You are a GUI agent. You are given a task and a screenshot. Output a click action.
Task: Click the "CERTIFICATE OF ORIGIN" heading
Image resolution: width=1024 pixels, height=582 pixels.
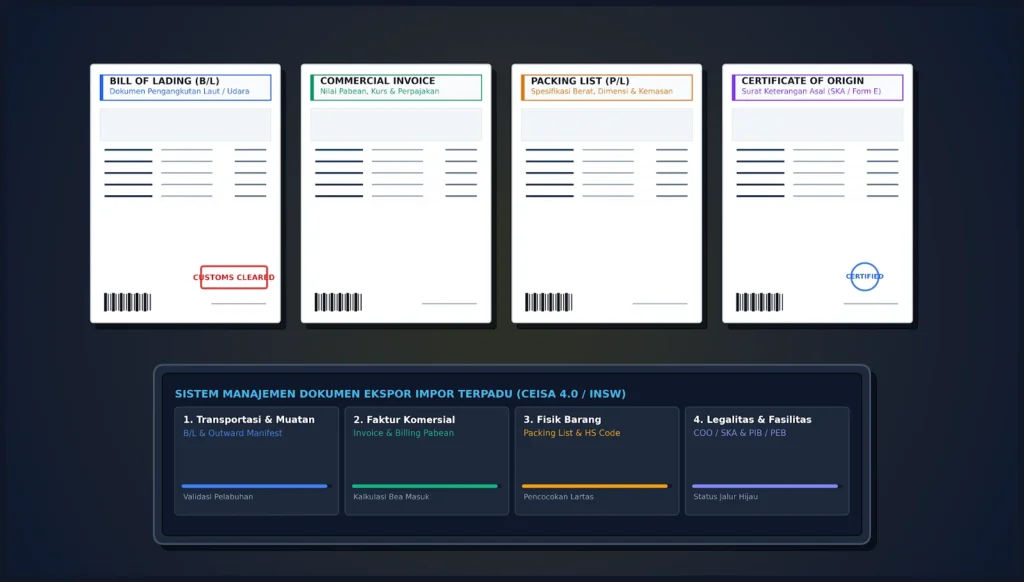tap(803, 81)
